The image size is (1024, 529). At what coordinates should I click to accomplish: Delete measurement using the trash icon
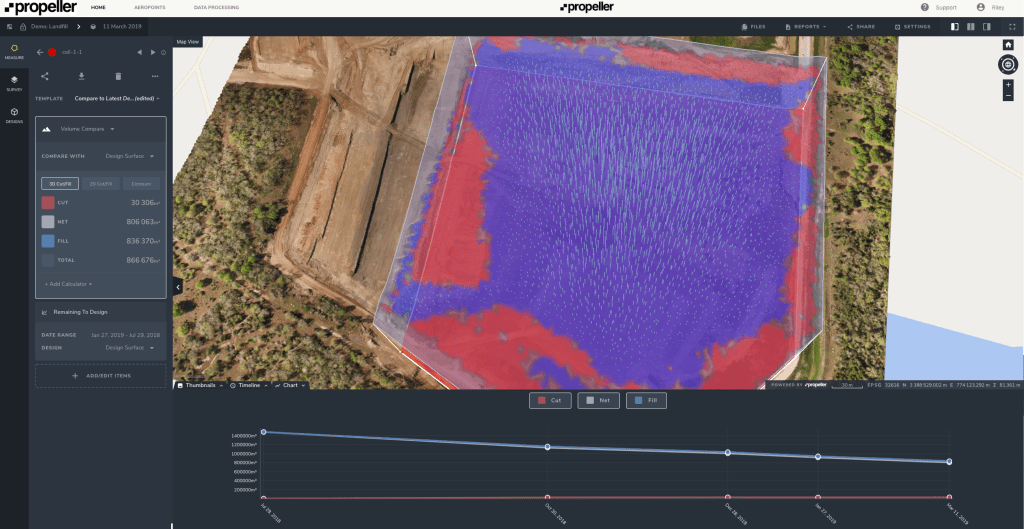[x=118, y=76]
